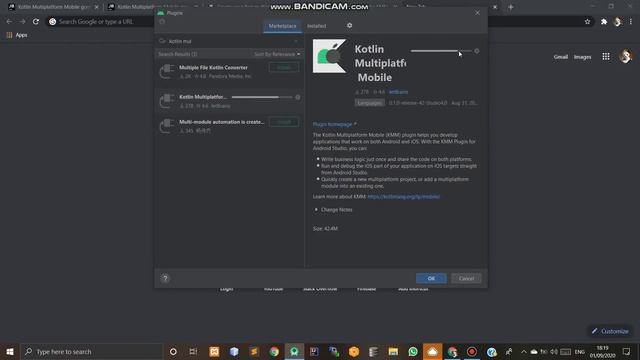Click OK in the Plugins dialog
Image resolution: width=640 pixels, height=360 pixels.
coord(431,278)
